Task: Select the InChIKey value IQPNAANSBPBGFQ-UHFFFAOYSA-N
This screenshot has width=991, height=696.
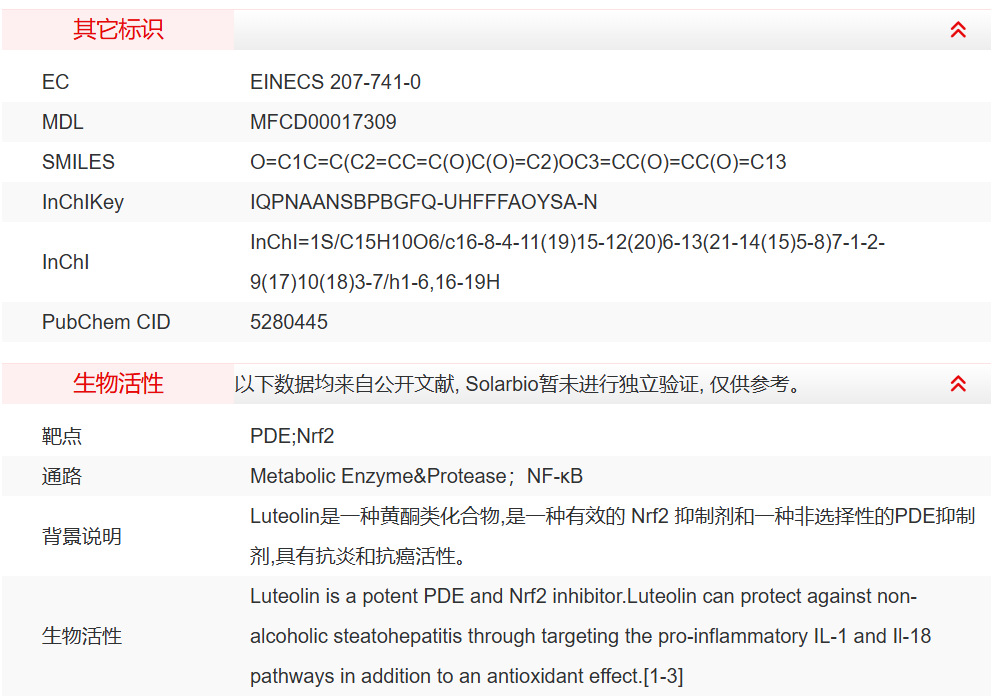Action: [x=423, y=202]
